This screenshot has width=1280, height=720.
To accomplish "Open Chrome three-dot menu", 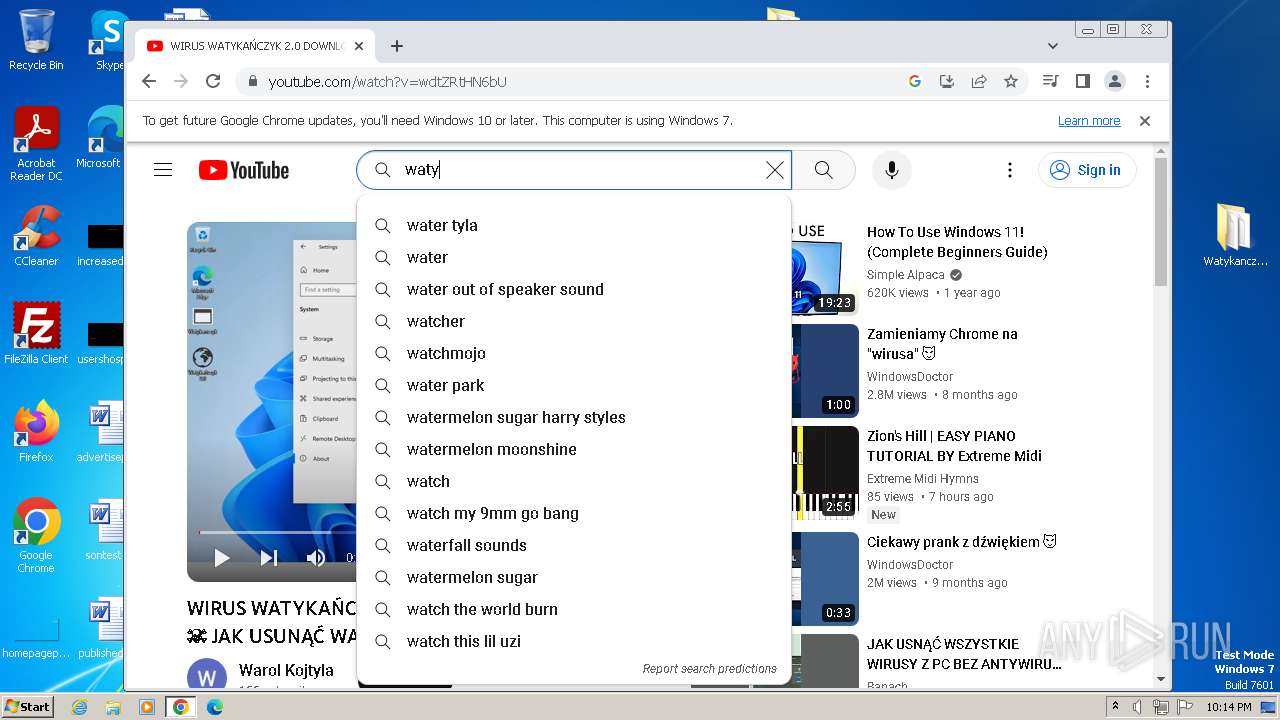I will 1147,81.
